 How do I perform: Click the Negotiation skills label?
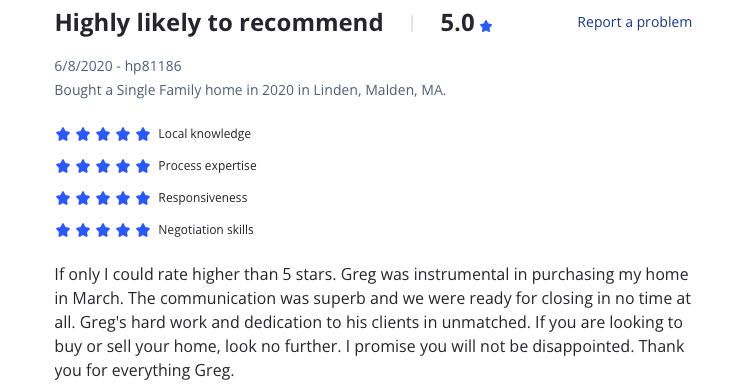pos(206,230)
